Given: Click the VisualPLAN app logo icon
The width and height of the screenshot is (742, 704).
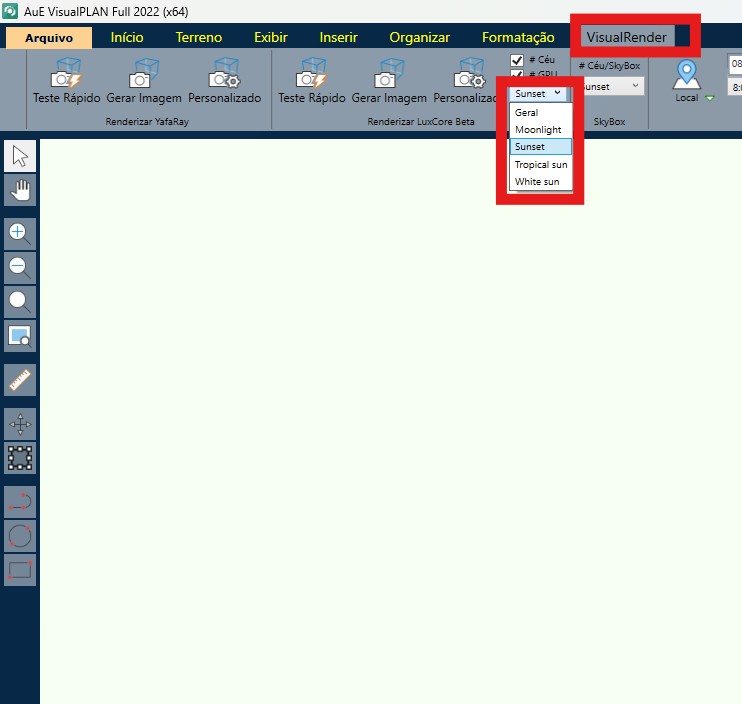Looking at the screenshot, I should (x=10, y=11).
